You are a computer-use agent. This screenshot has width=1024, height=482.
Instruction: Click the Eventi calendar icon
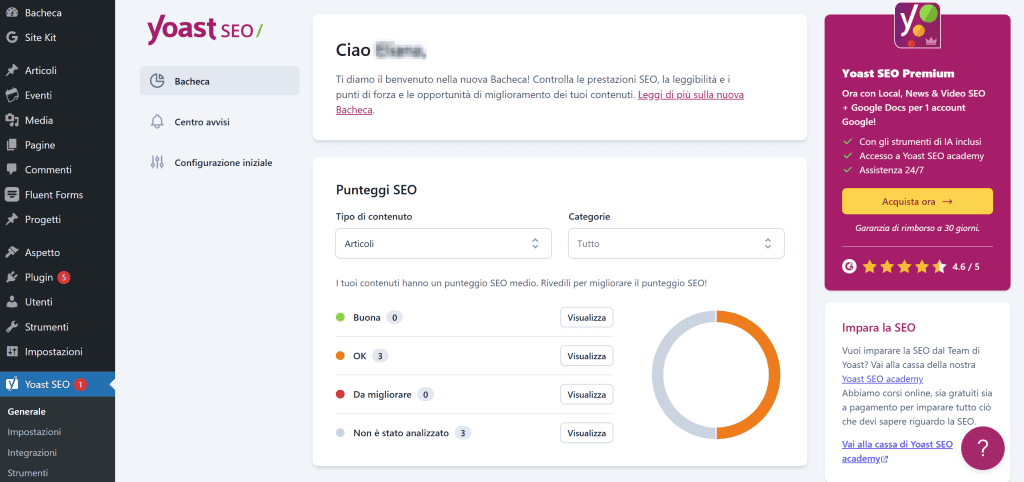click(11, 95)
